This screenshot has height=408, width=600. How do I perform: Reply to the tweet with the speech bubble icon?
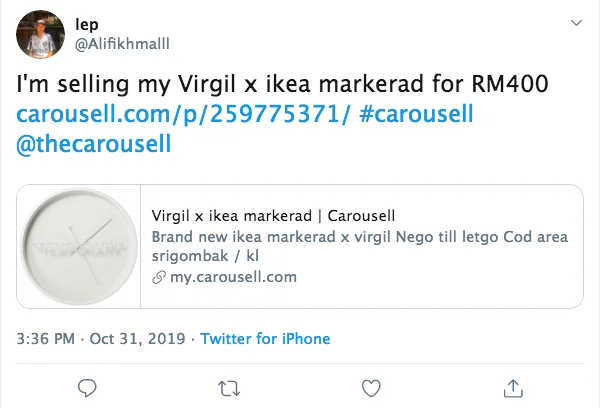pos(87,388)
